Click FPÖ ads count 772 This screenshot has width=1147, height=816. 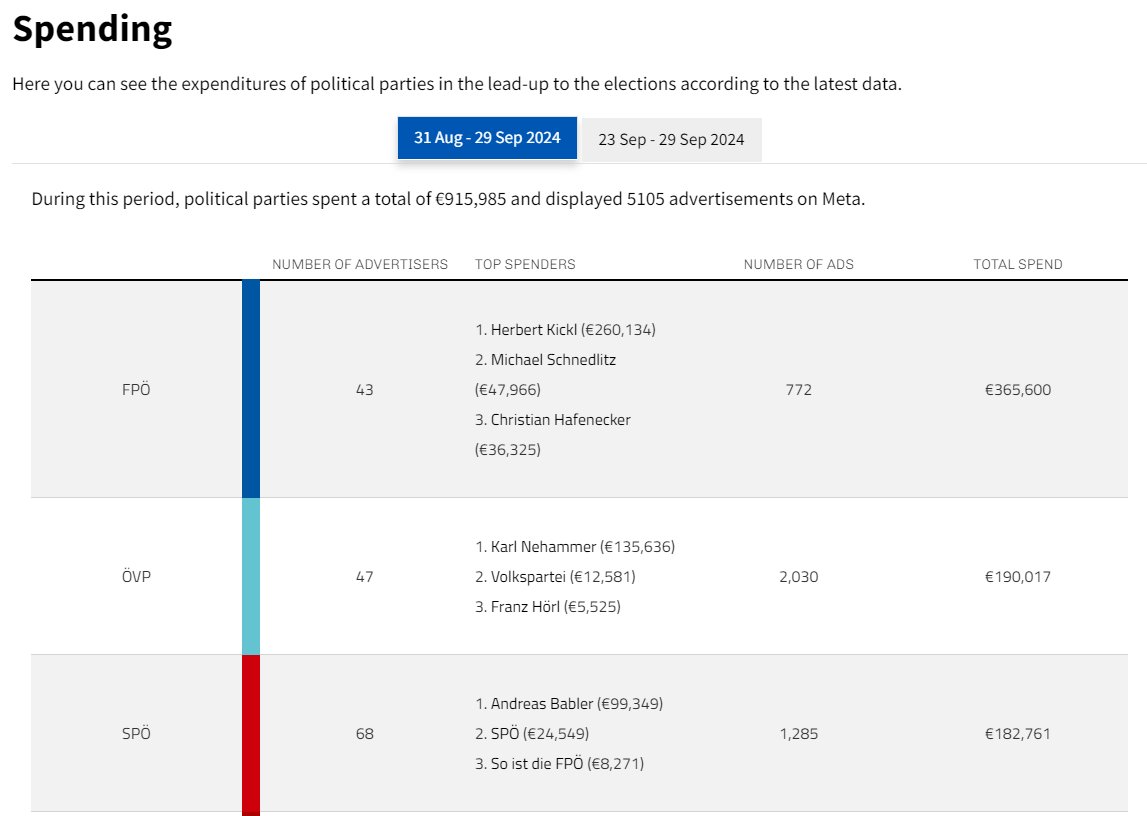[799, 390]
